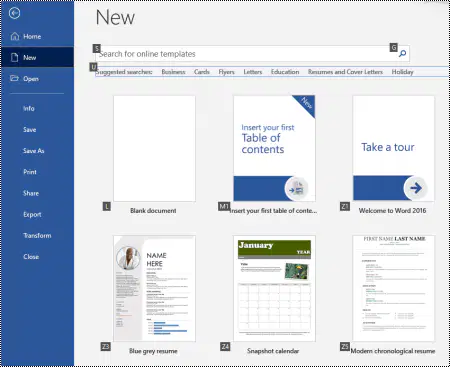Screen dimensions: 450x367
Task: Click the table of contents insert icon
Action: [296, 188]
